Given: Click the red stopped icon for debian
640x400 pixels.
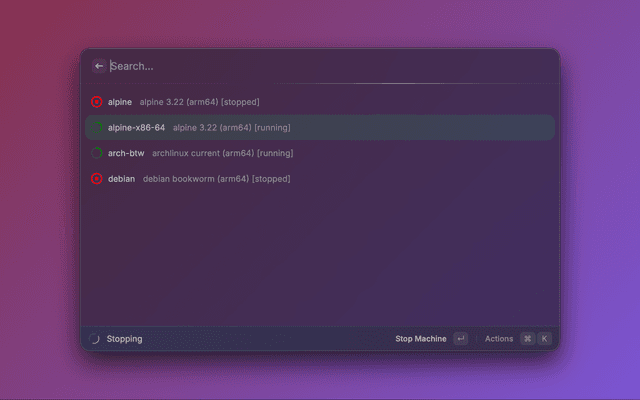Looking at the screenshot, I should click(x=97, y=179).
